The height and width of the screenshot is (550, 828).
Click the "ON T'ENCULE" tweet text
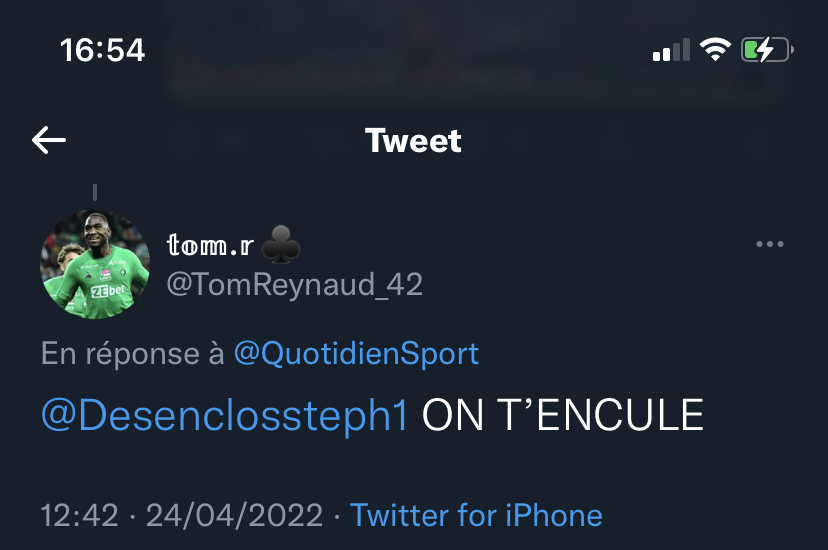[563, 415]
